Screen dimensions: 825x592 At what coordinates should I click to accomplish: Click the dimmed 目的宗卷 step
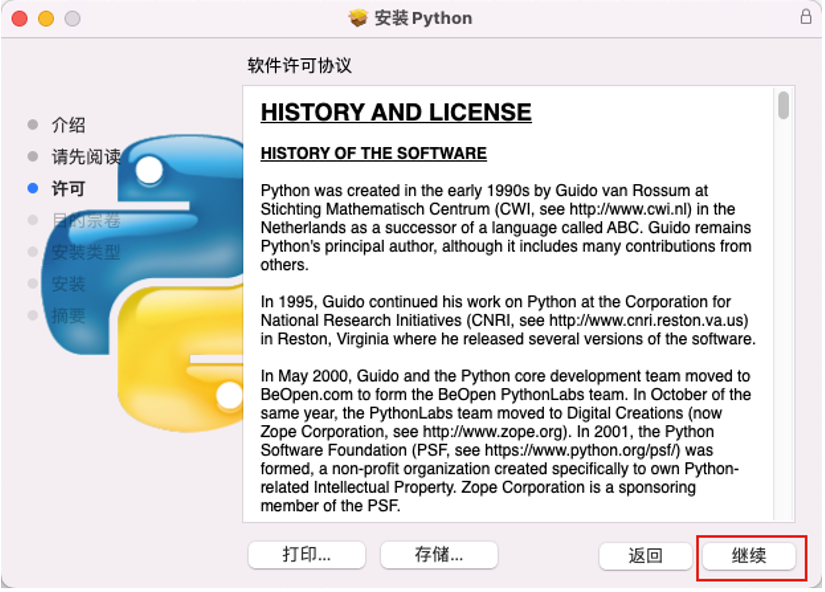tap(85, 220)
